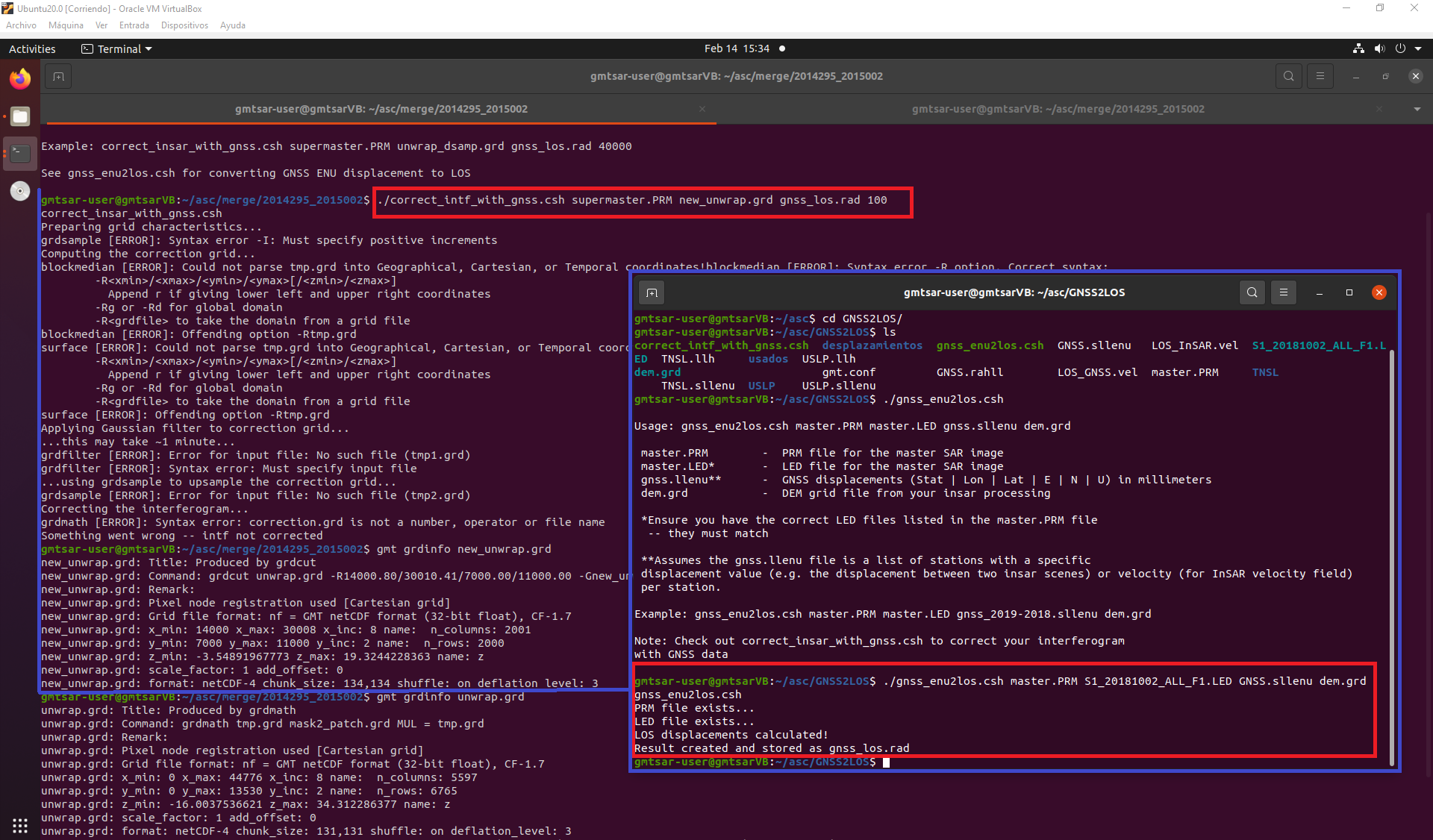Select the Terminal icon in the dock

coord(20,153)
